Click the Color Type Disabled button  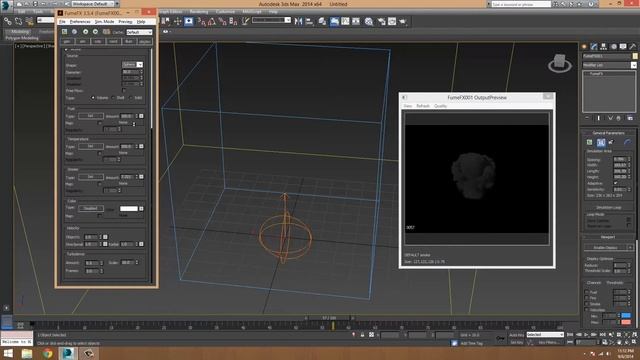pyautogui.click(x=91, y=208)
